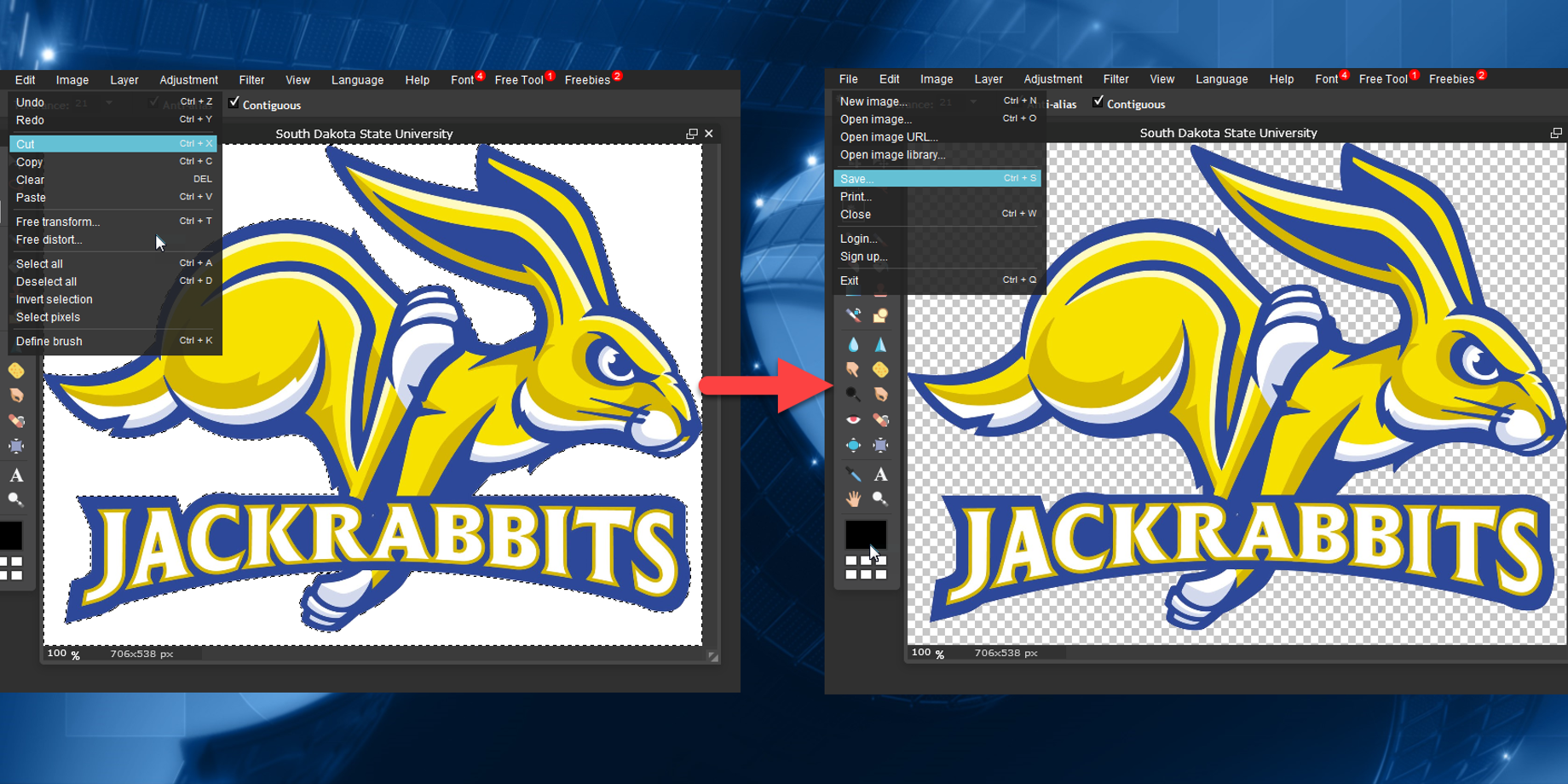Select the Hand pan tool

click(x=853, y=499)
